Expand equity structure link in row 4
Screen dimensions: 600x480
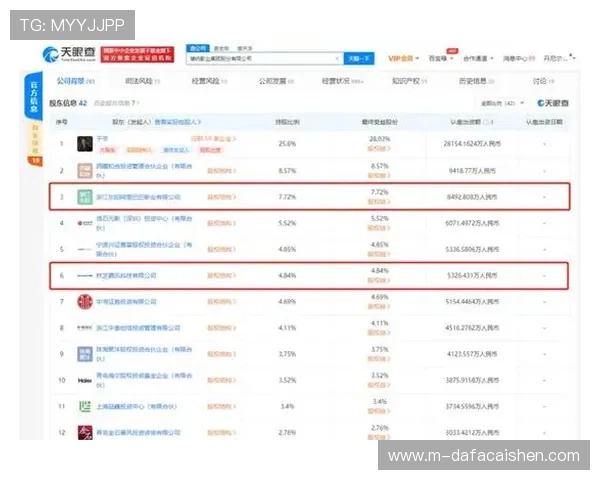(x=221, y=223)
